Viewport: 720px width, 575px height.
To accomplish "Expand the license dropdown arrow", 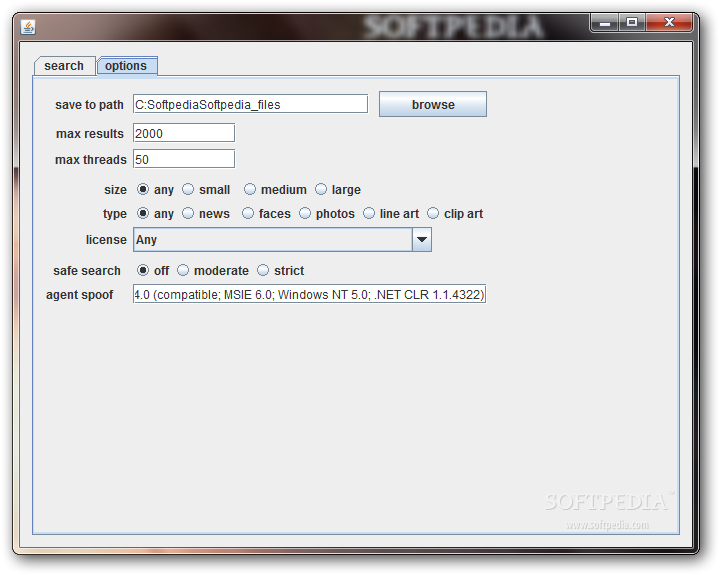I will [422, 240].
